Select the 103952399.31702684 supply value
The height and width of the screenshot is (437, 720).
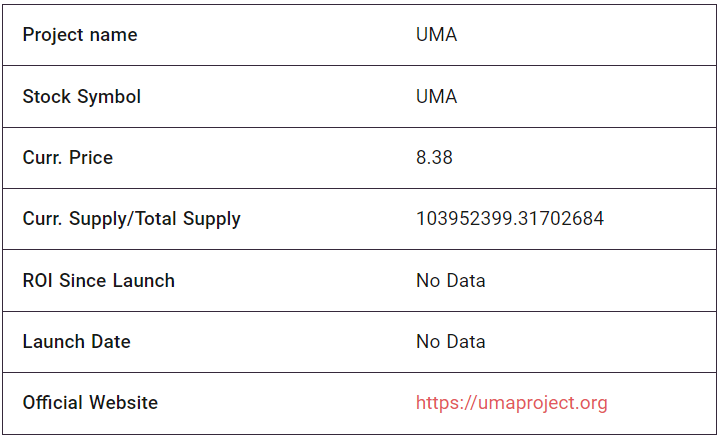(x=510, y=218)
